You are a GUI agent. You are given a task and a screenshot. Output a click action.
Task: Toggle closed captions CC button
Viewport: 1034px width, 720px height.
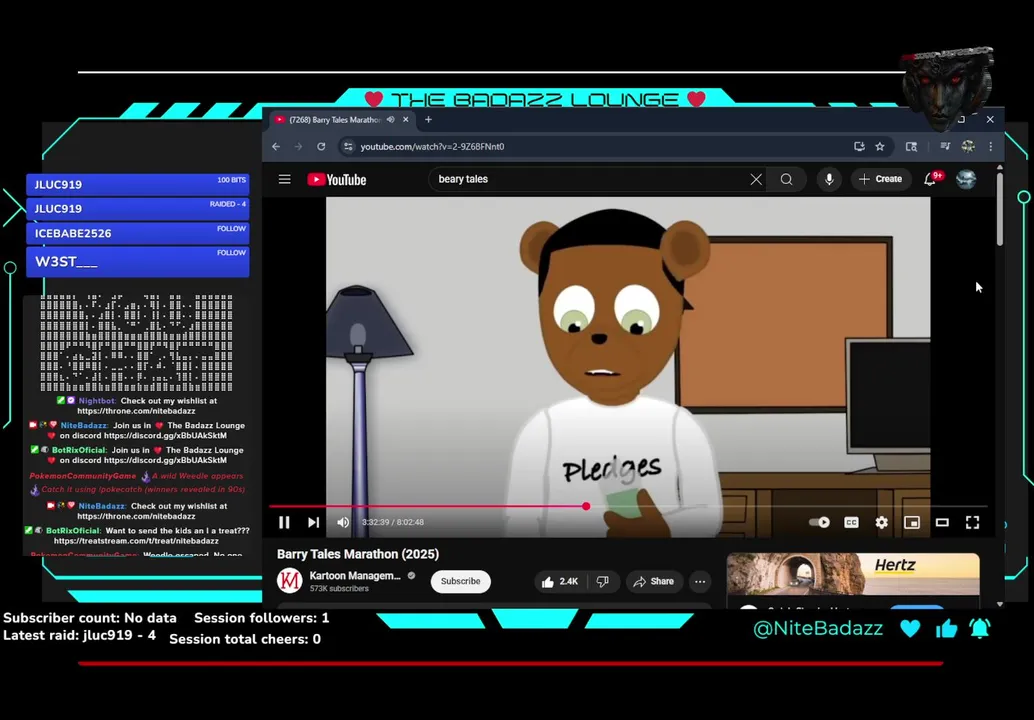[851, 522]
